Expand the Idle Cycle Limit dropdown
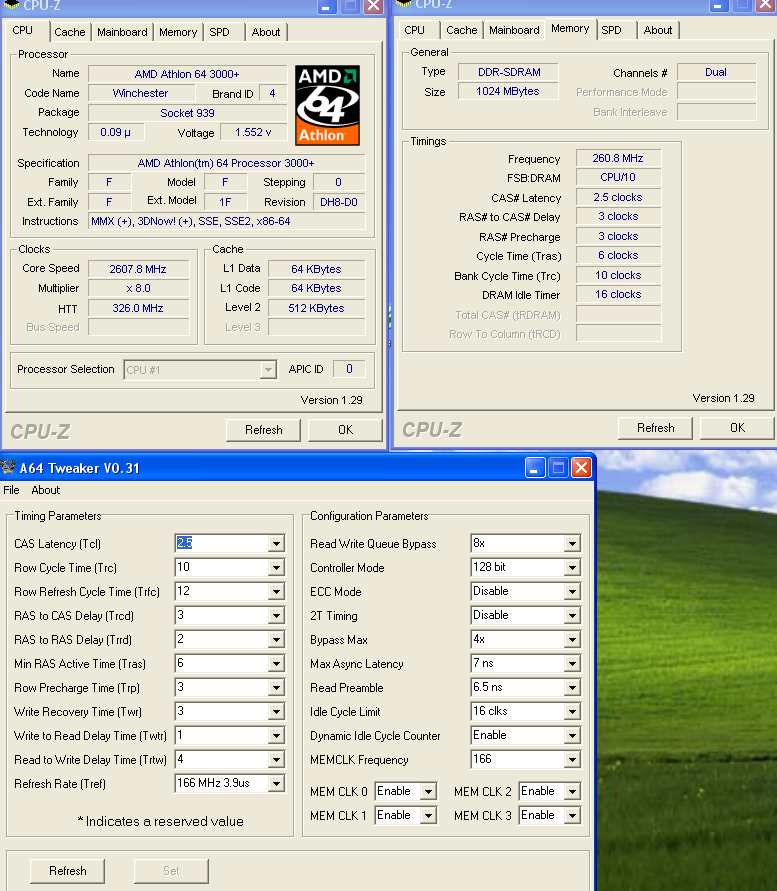This screenshot has width=777, height=891. pos(572,711)
